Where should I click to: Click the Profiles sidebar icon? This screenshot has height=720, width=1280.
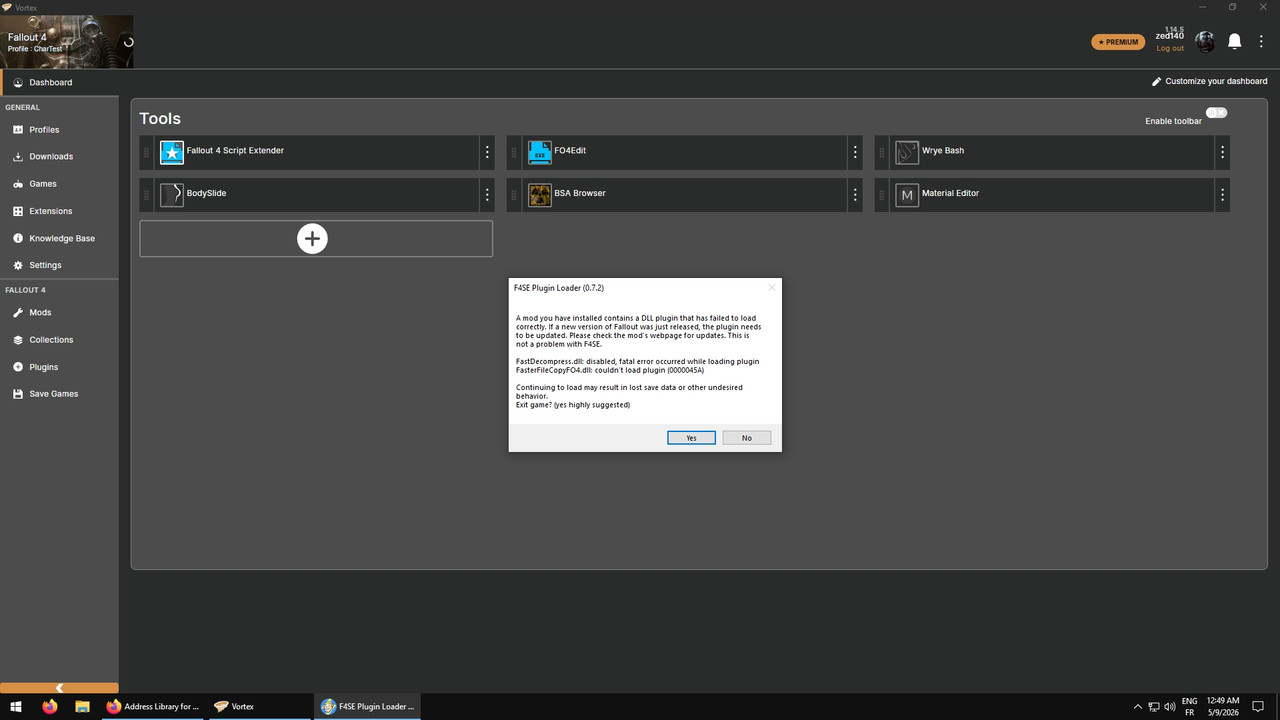18,130
